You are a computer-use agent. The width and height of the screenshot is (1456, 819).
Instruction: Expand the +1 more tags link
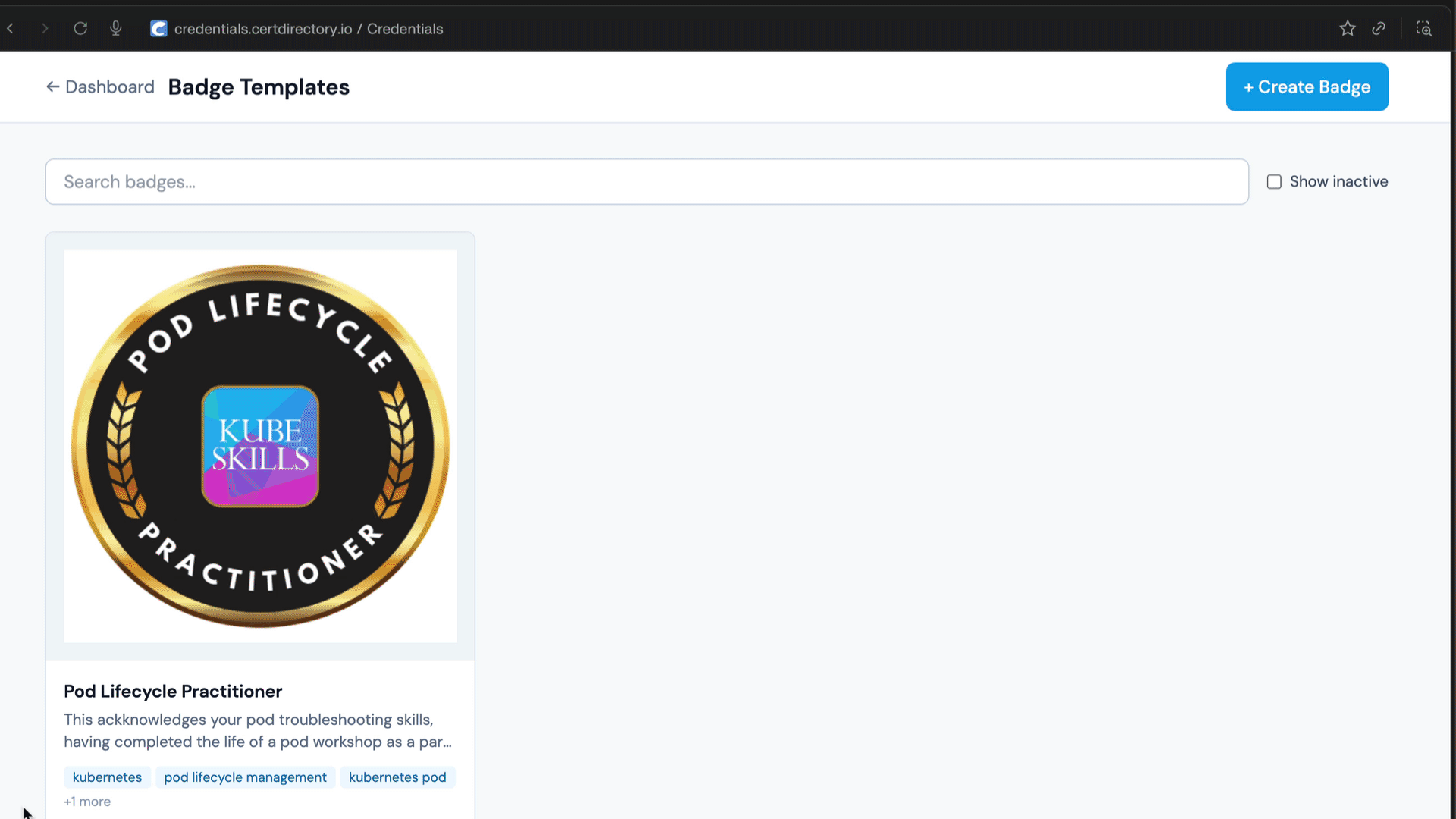coord(87,802)
